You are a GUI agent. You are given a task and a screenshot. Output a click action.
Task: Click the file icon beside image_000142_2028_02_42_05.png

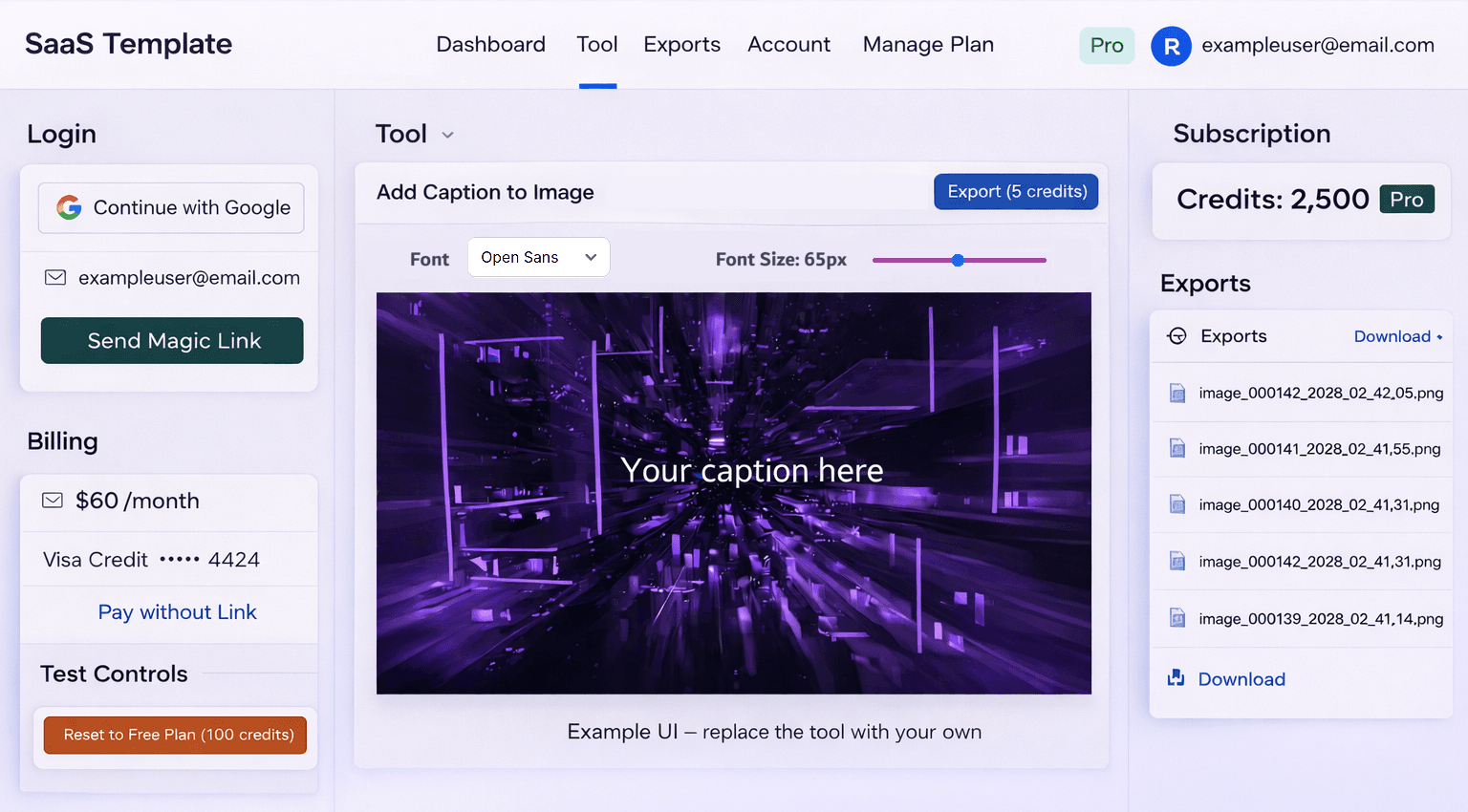coord(1177,393)
